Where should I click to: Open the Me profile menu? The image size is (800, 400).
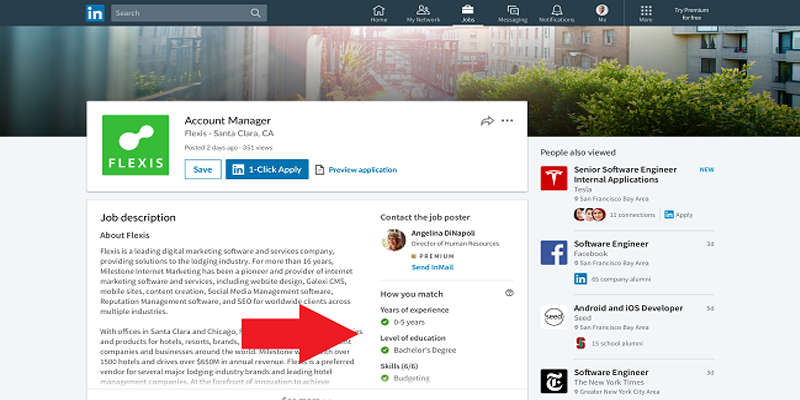click(x=602, y=14)
